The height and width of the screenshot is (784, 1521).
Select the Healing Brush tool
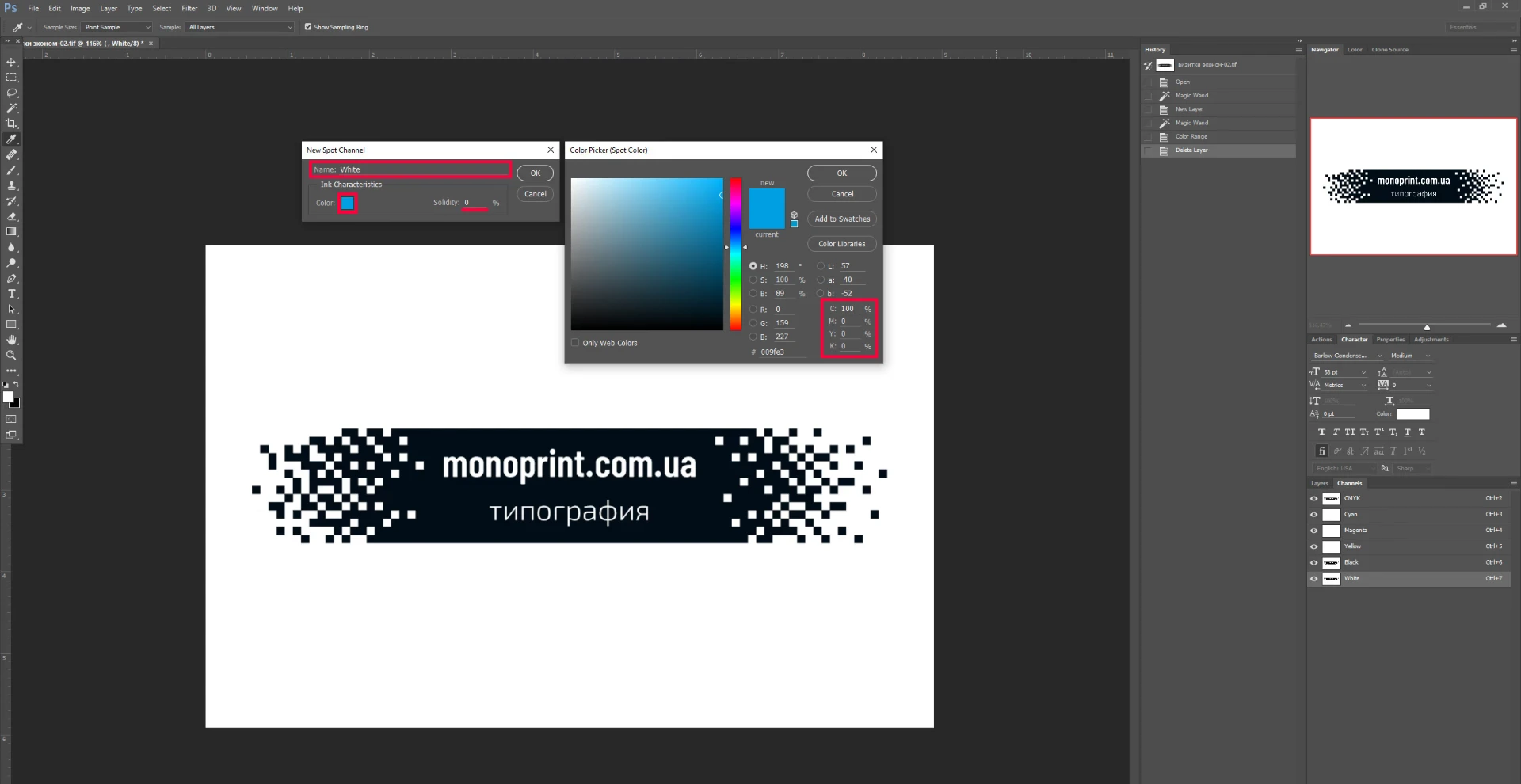coord(11,154)
